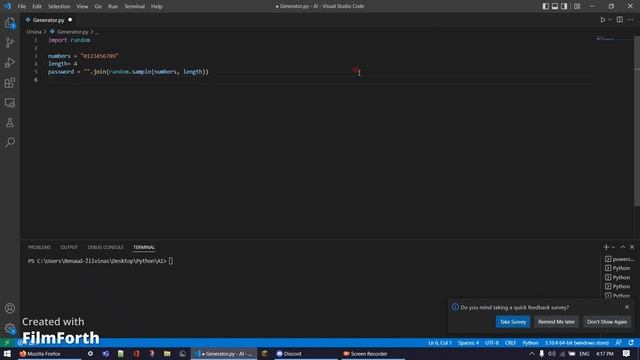Open editor More Actions ellipsis menu
The height and width of the screenshot is (360, 640).
point(631,20)
